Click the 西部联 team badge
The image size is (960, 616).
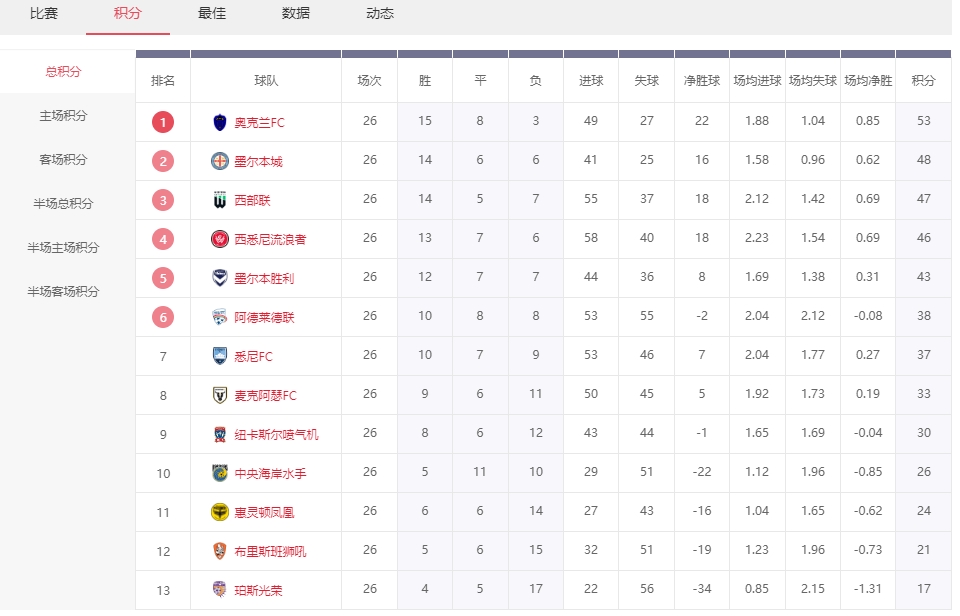point(220,200)
